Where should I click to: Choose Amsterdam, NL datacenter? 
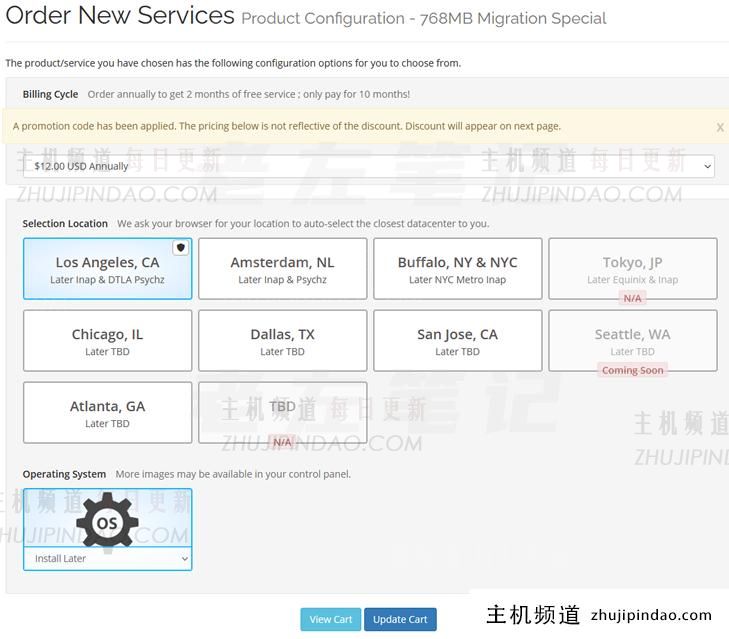282,269
